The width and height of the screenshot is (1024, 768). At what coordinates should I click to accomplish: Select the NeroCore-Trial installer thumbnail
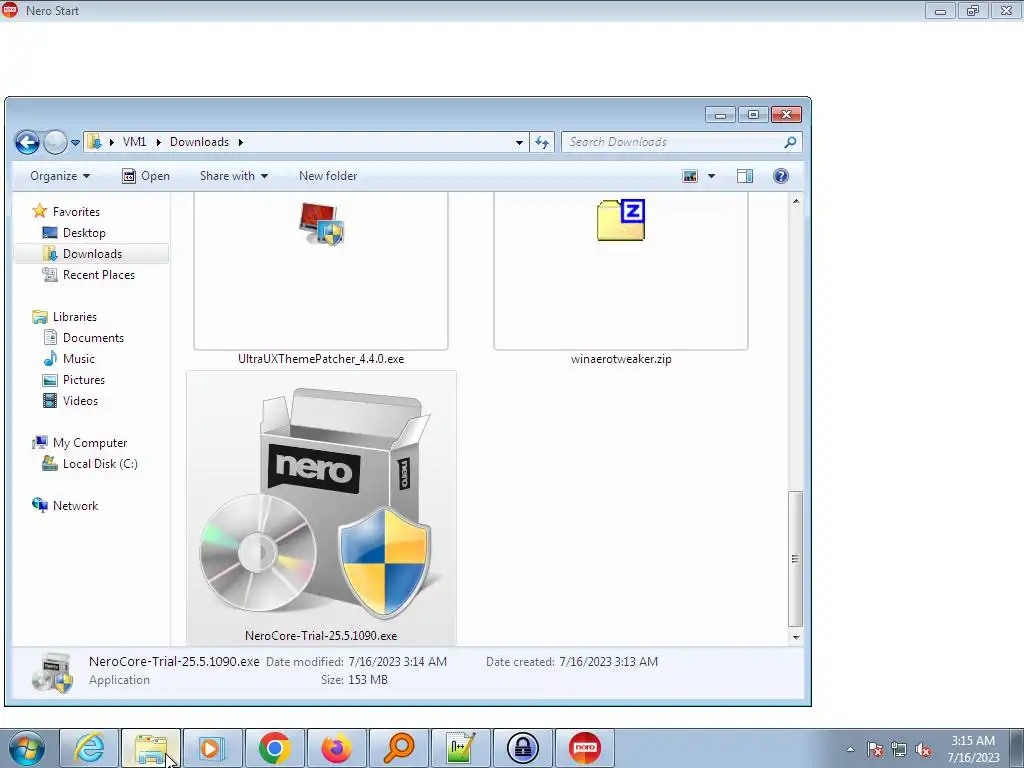(321, 503)
